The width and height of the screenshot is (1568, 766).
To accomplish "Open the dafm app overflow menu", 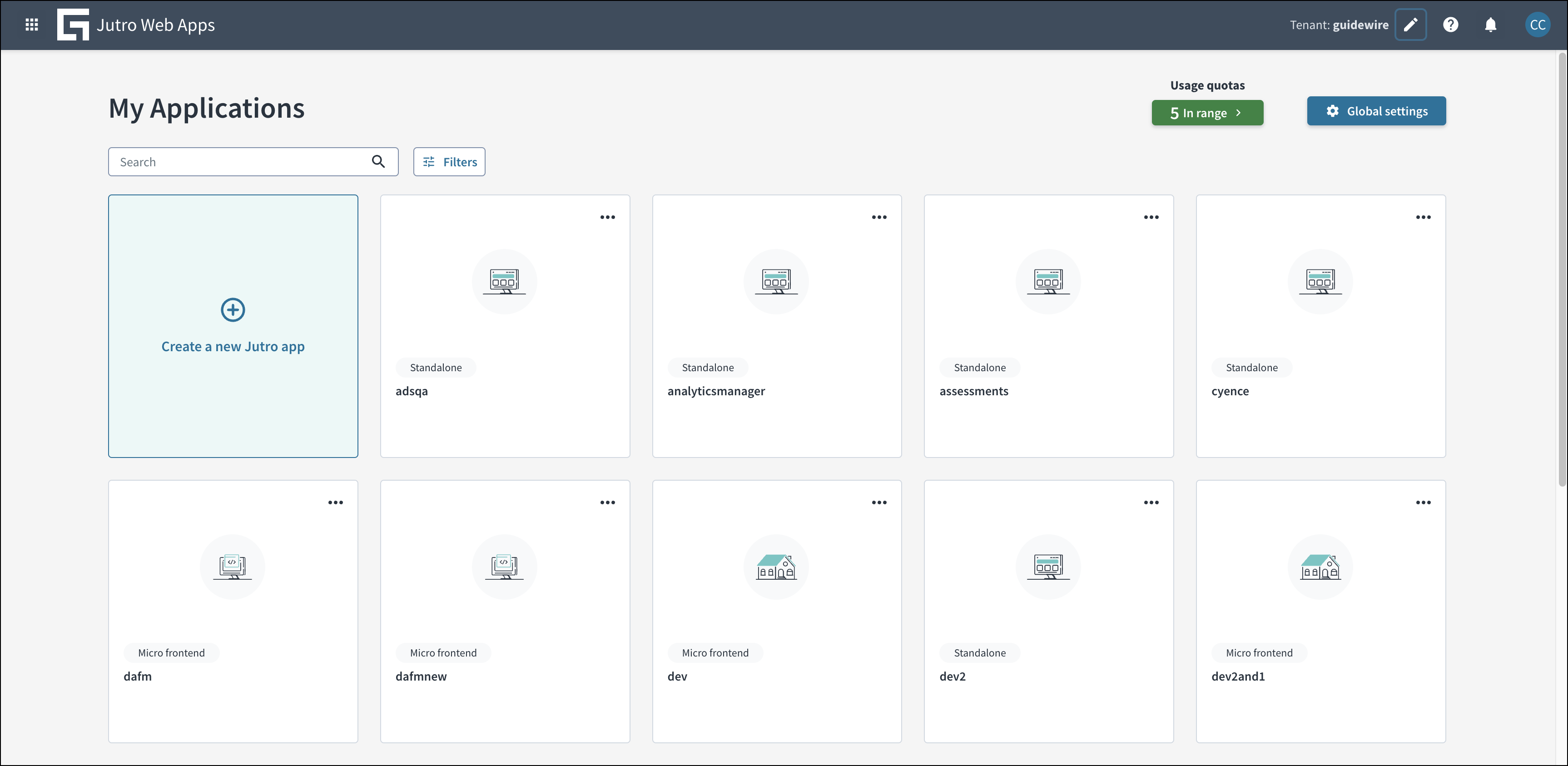I will [335, 503].
